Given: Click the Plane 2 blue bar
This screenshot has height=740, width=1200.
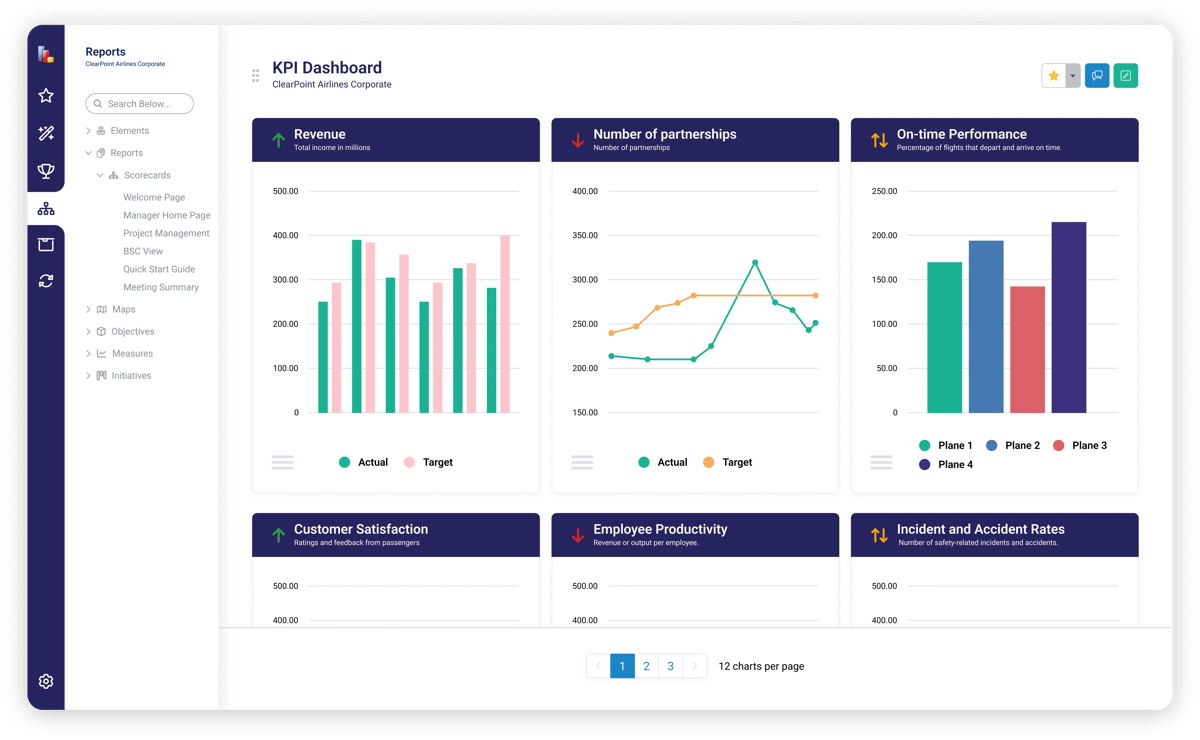Looking at the screenshot, I should (986, 326).
